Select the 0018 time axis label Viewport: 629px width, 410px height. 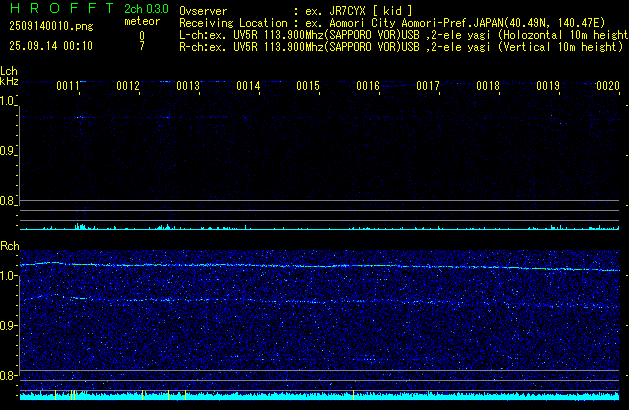tap(488, 86)
